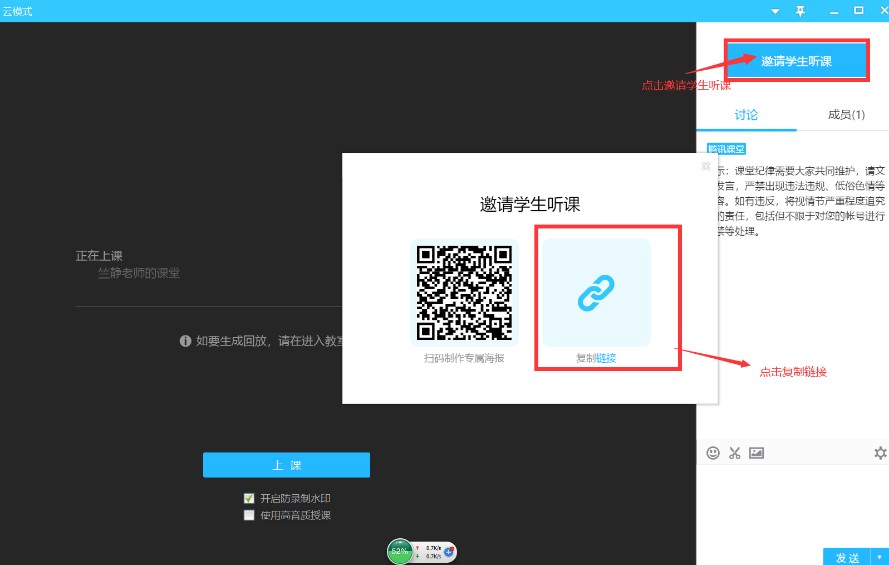
Task: Disable the anti-recording watermark checkbox
Action: (249, 498)
